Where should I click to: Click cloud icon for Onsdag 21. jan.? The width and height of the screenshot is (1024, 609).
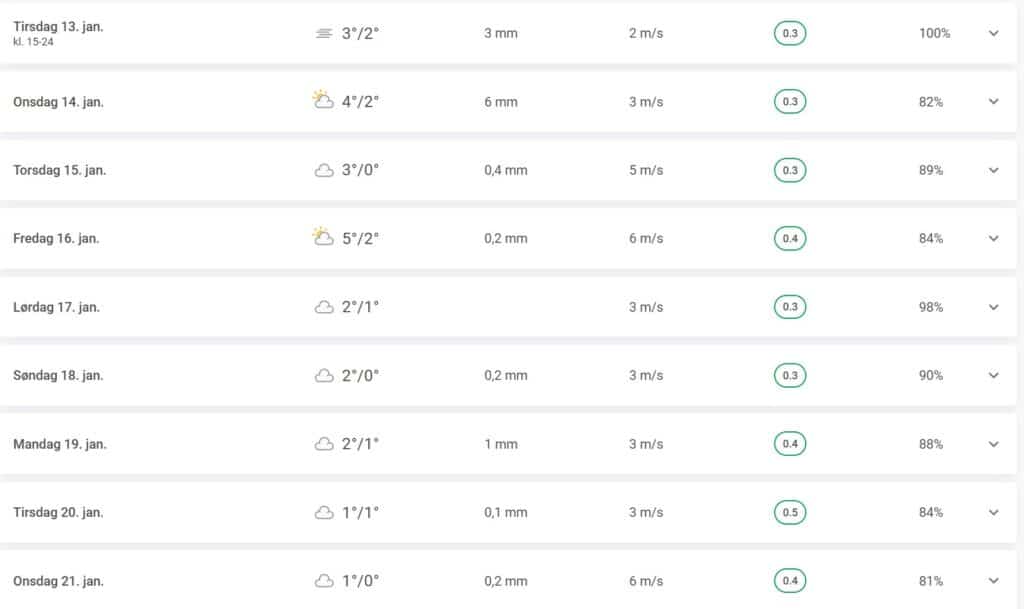pos(324,581)
